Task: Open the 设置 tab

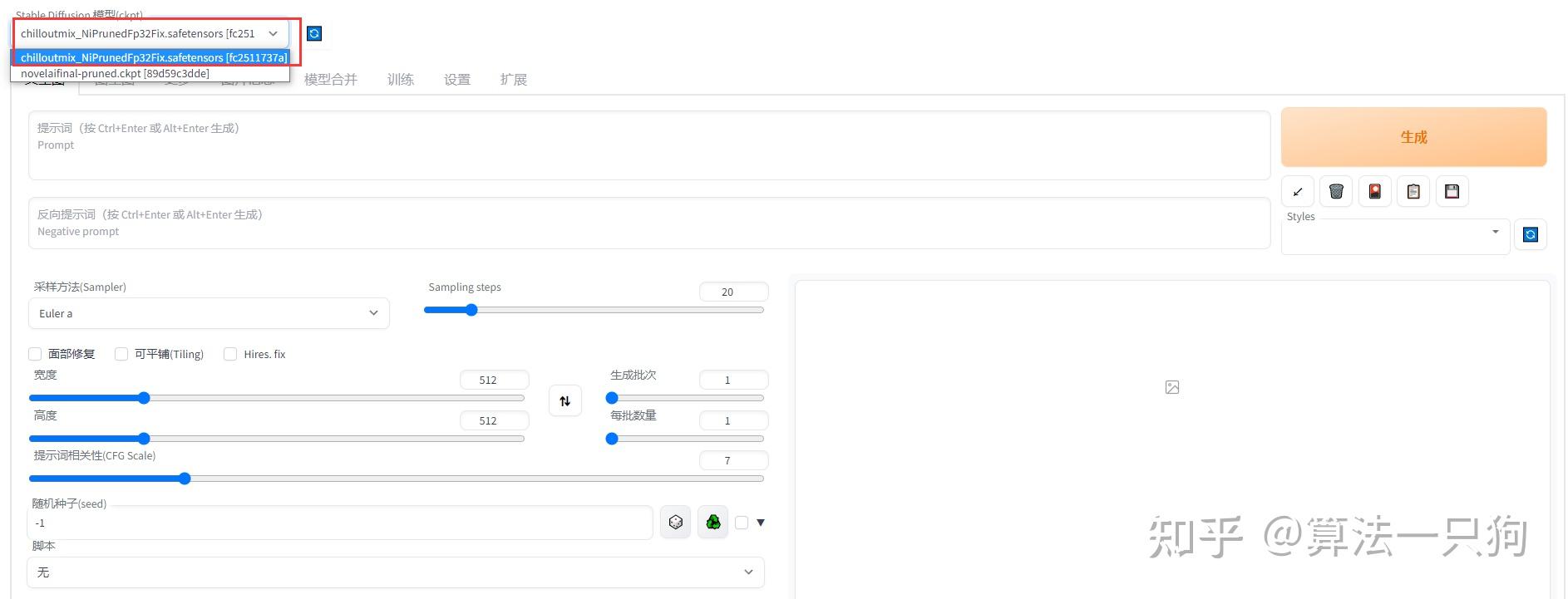Action: pos(457,80)
